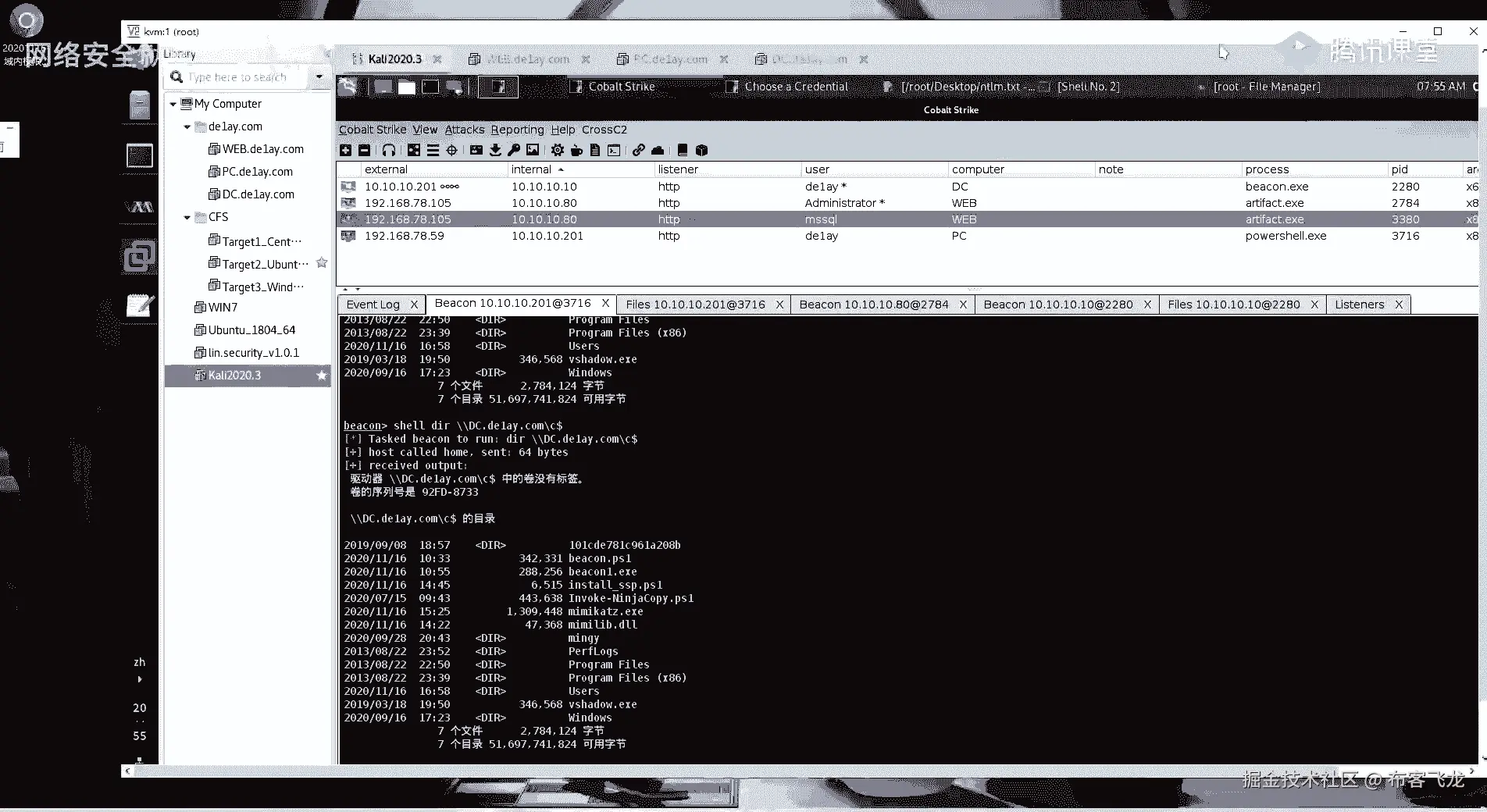
Task: Switch to the pivot graph view icon
Action: [414, 150]
